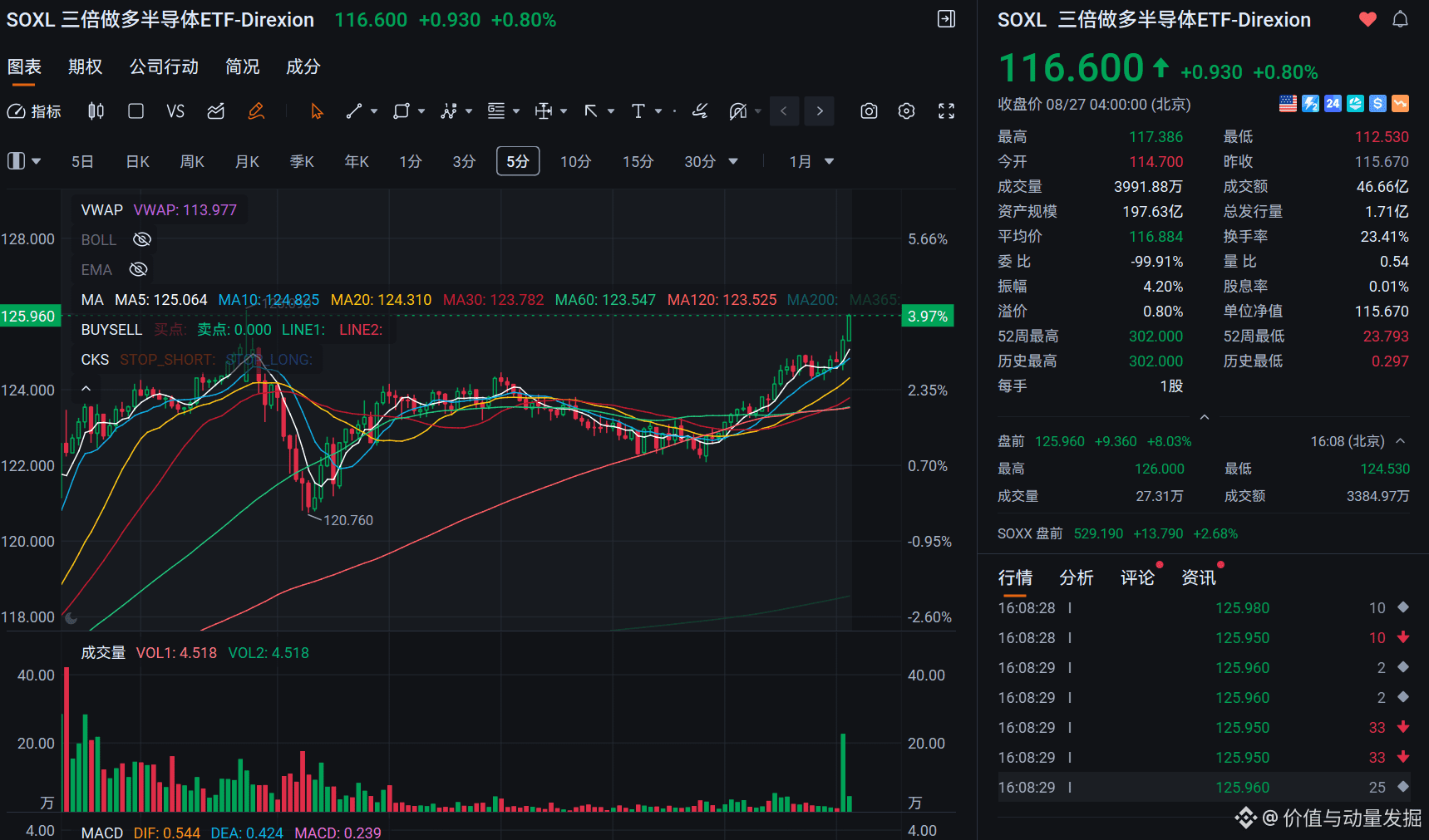
Task: Click the alert bell icon
Action: 1401,19
